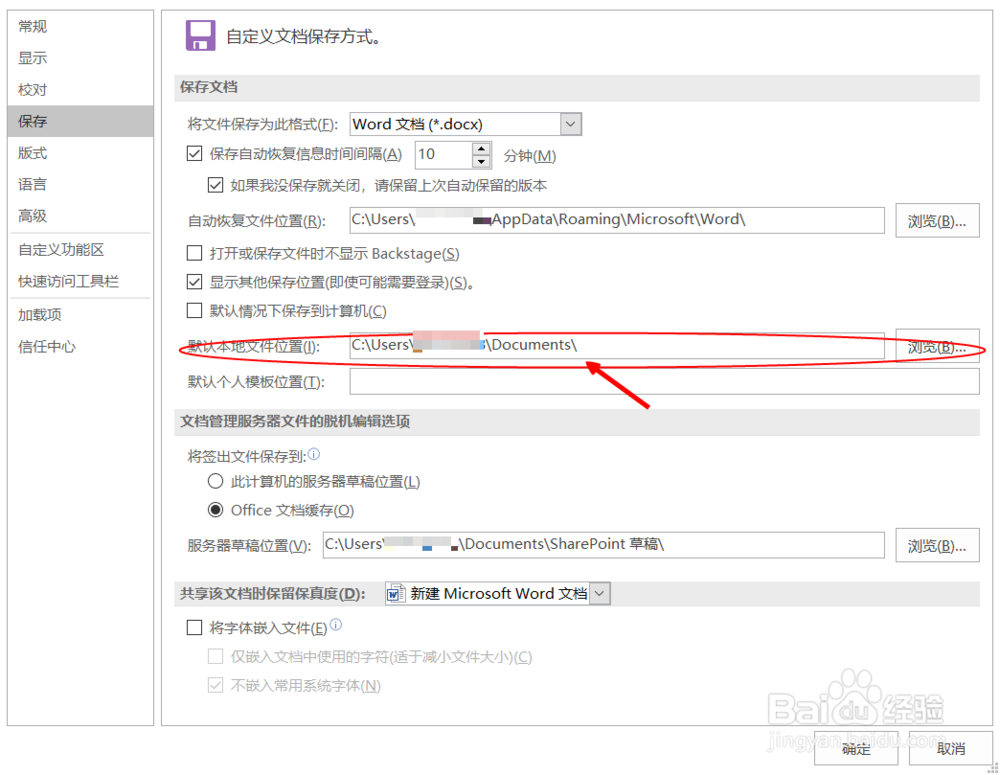Image resolution: width=1000 pixels, height=775 pixels.
Task: Toggle 如果我没保存就关闭 keep last version checkbox
Action: 216,186
